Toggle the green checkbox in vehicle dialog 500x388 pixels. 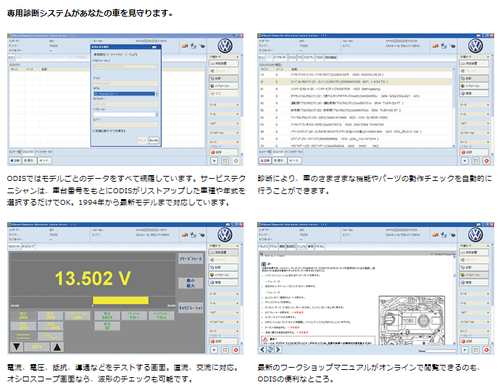[93, 131]
